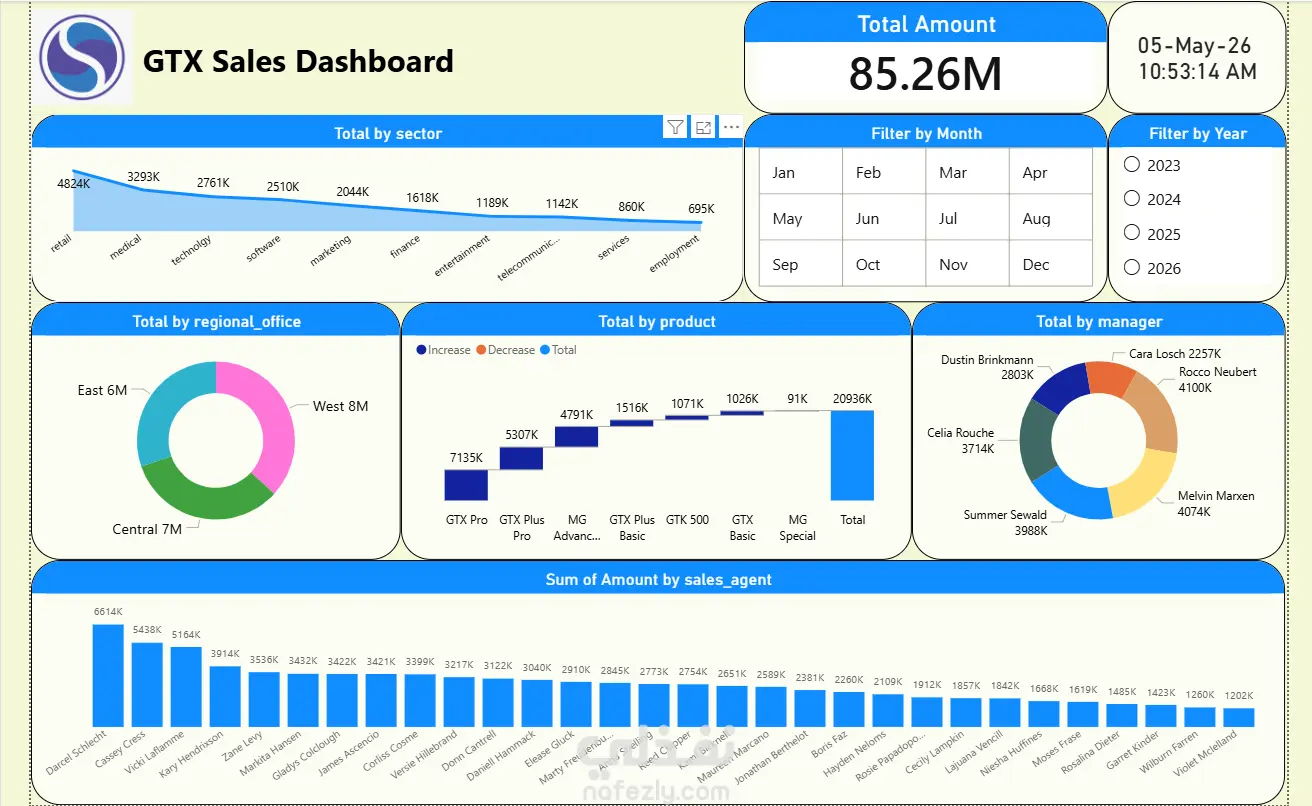Open focus mode icon on sector chart
Image resolution: width=1312 pixels, height=806 pixels.
[704, 127]
